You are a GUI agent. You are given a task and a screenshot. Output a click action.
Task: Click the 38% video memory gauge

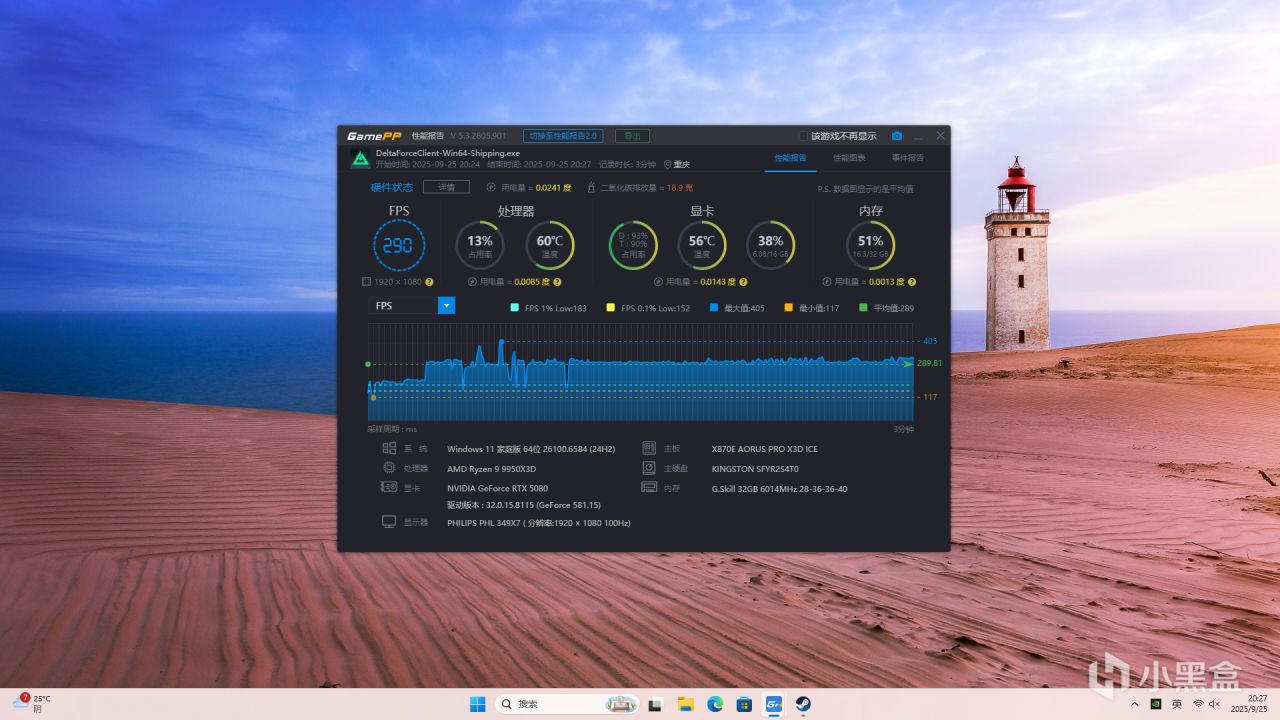[x=770, y=245]
